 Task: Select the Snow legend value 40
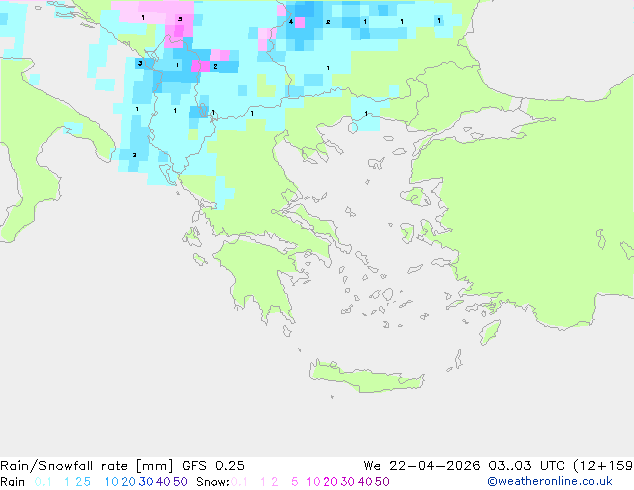pos(365,482)
